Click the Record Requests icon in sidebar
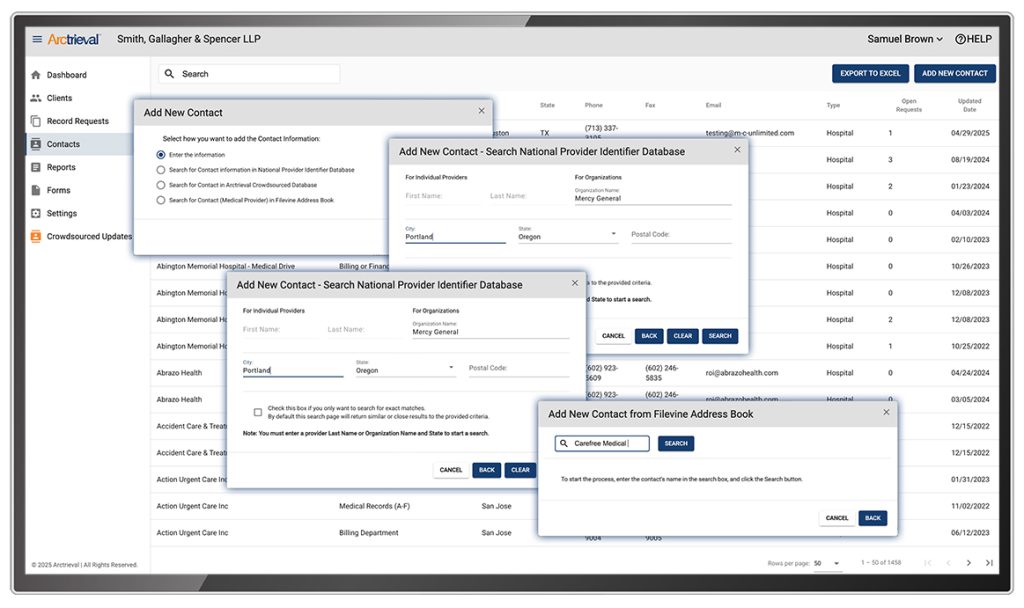This screenshot has height=608, width=1024. coord(36,121)
